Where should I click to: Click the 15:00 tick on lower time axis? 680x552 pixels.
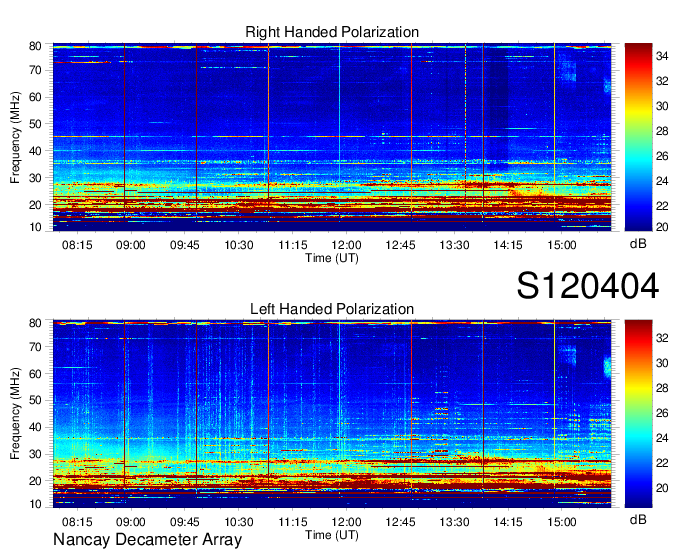point(562,522)
